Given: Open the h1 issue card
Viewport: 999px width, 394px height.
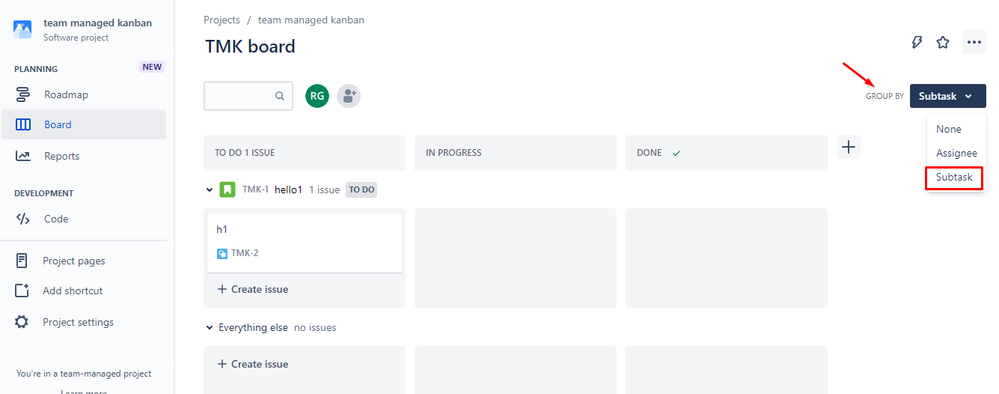Looking at the screenshot, I should [305, 242].
